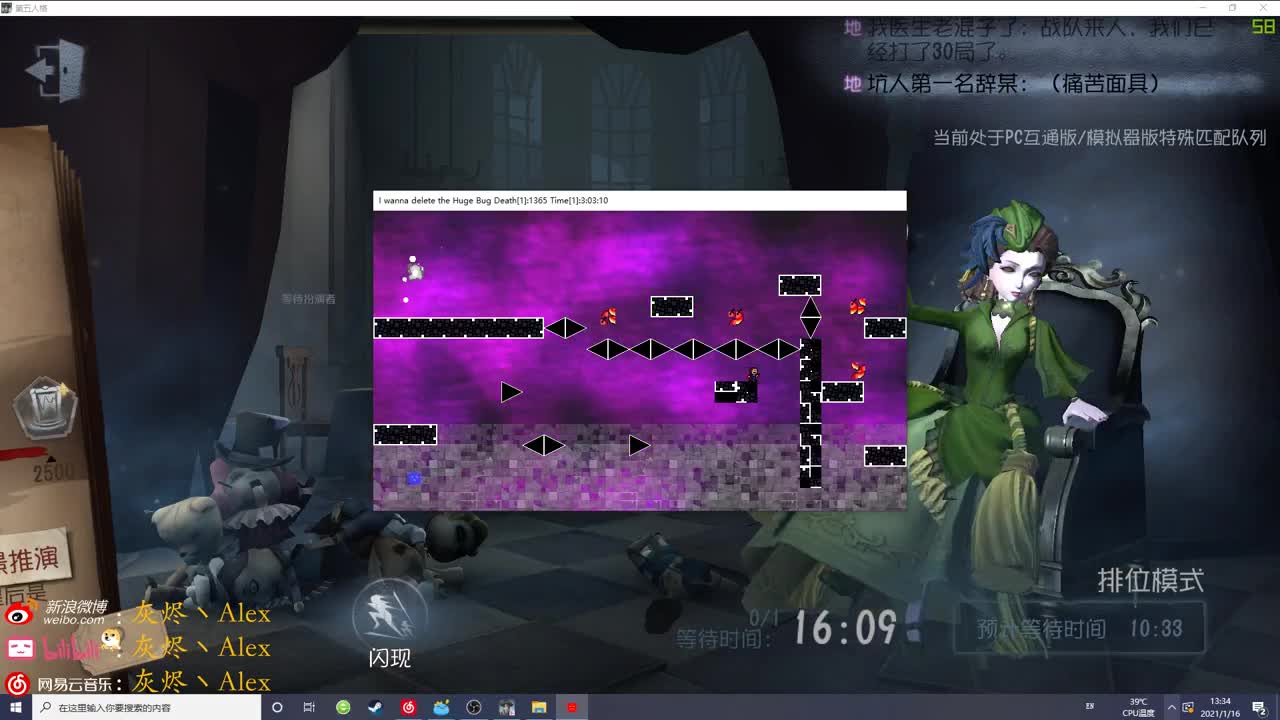Screen dimensions: 1280x720
Task: Click the 'I wanna delete the Huge Bug' title bar
Action: tap(640, 200)
